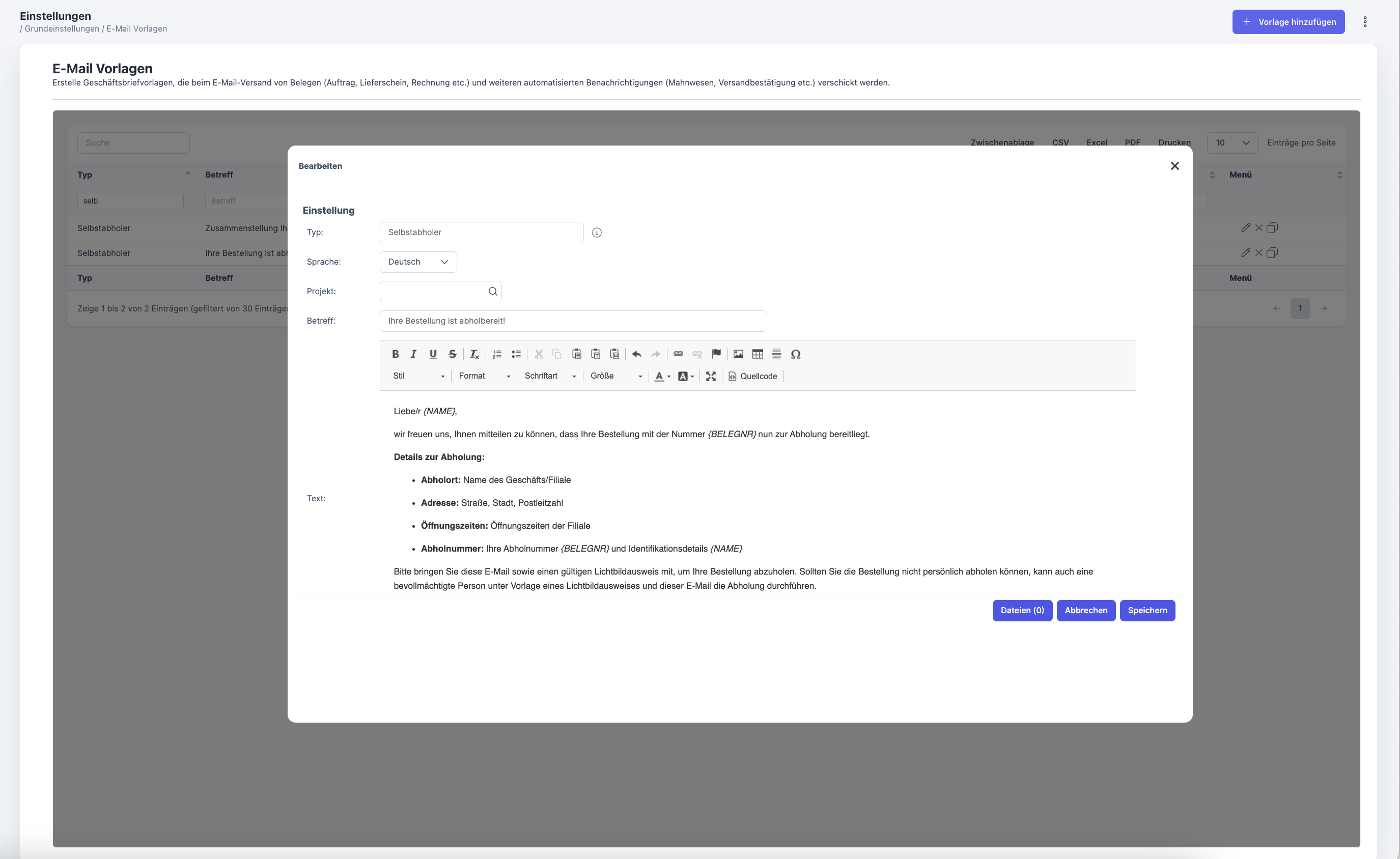Open the Format dropdown in editor
Viewport: 1400px width, 859px height.
tap(484, 376)
